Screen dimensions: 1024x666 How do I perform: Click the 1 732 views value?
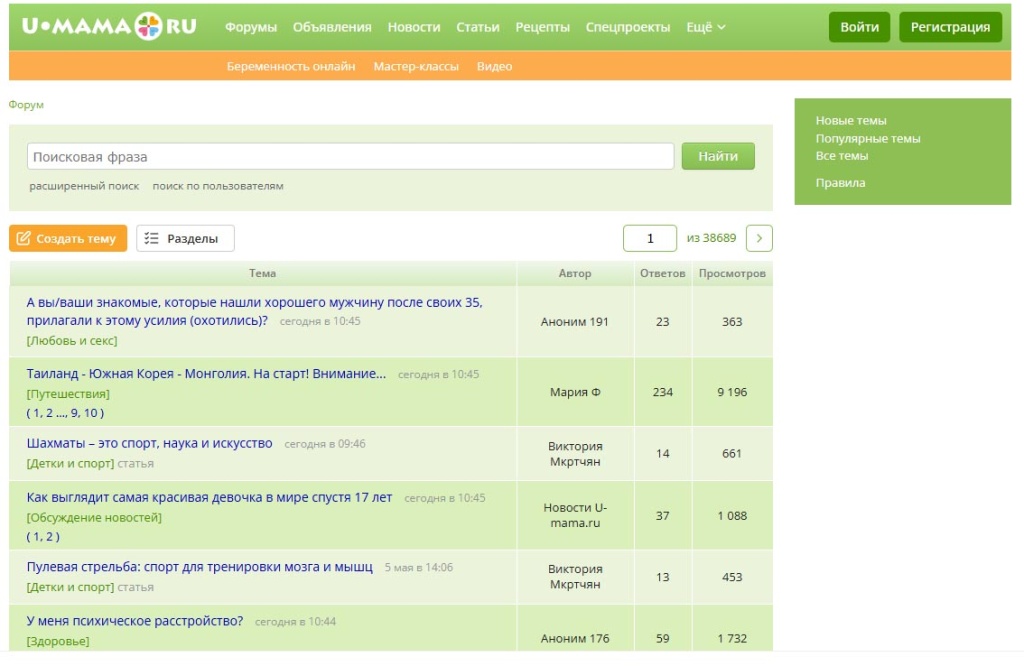732,639
